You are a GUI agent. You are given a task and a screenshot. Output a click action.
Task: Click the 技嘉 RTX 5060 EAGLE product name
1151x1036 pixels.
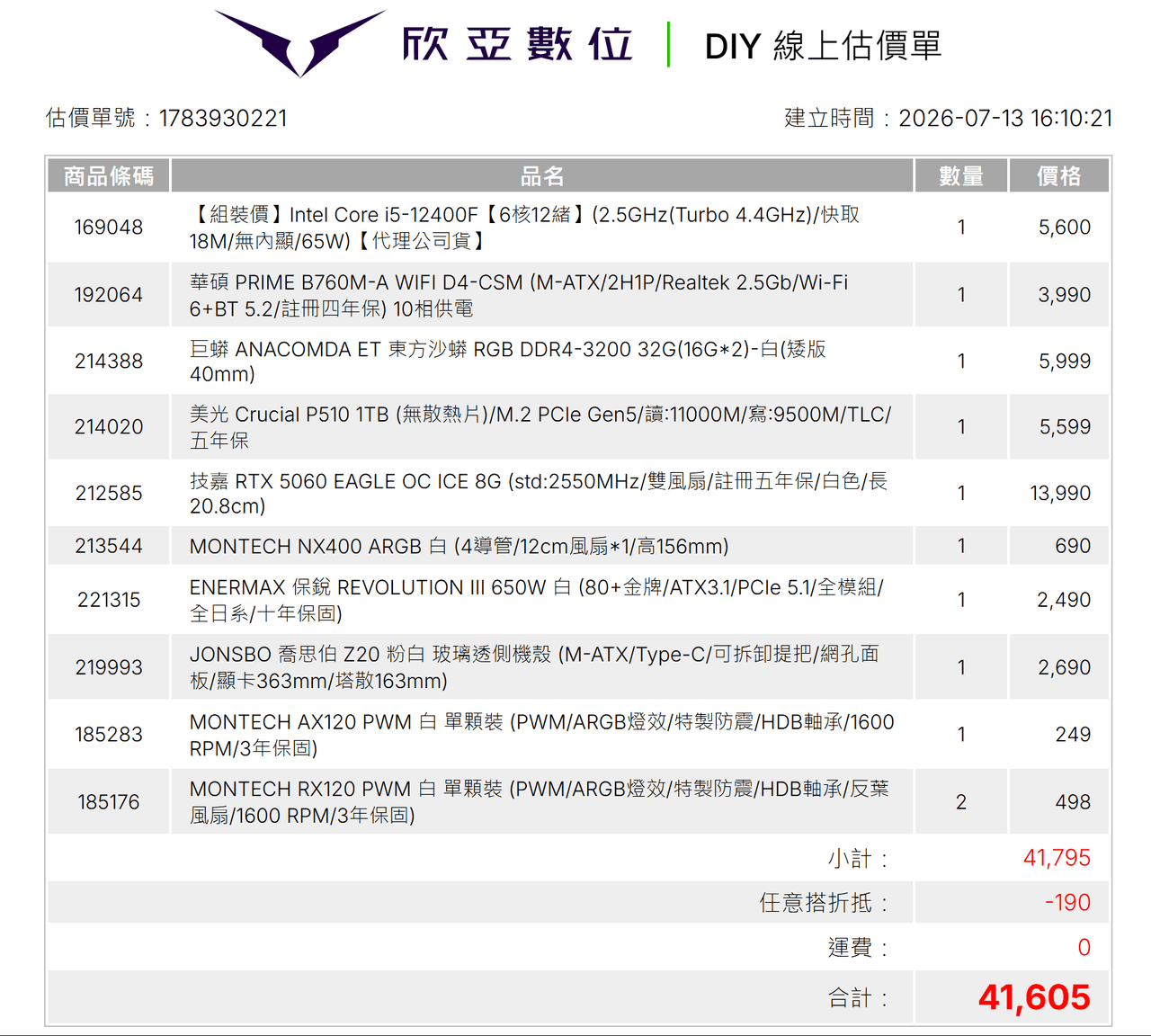(539, 494)
